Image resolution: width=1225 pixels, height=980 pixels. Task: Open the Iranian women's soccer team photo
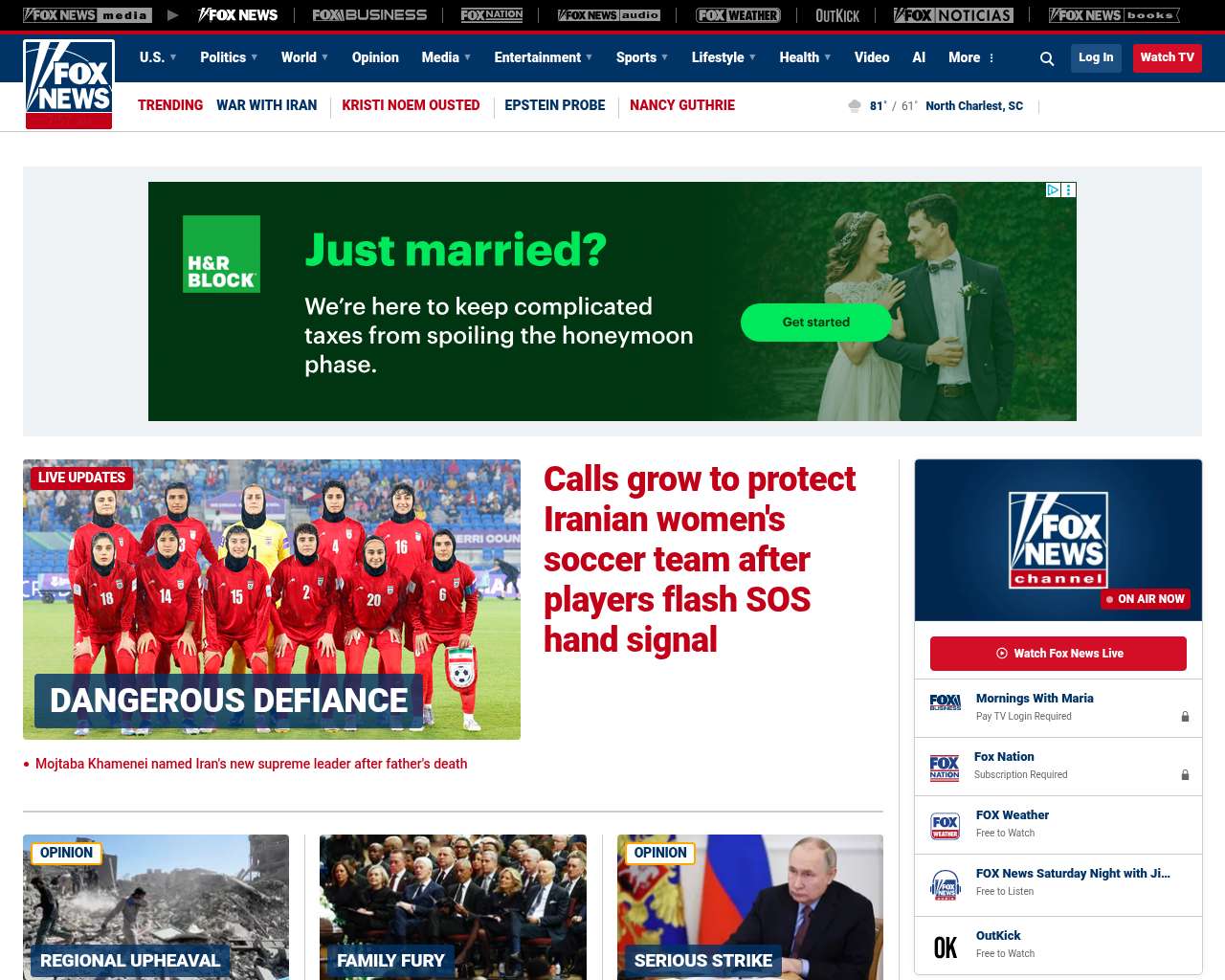(272, 599)
